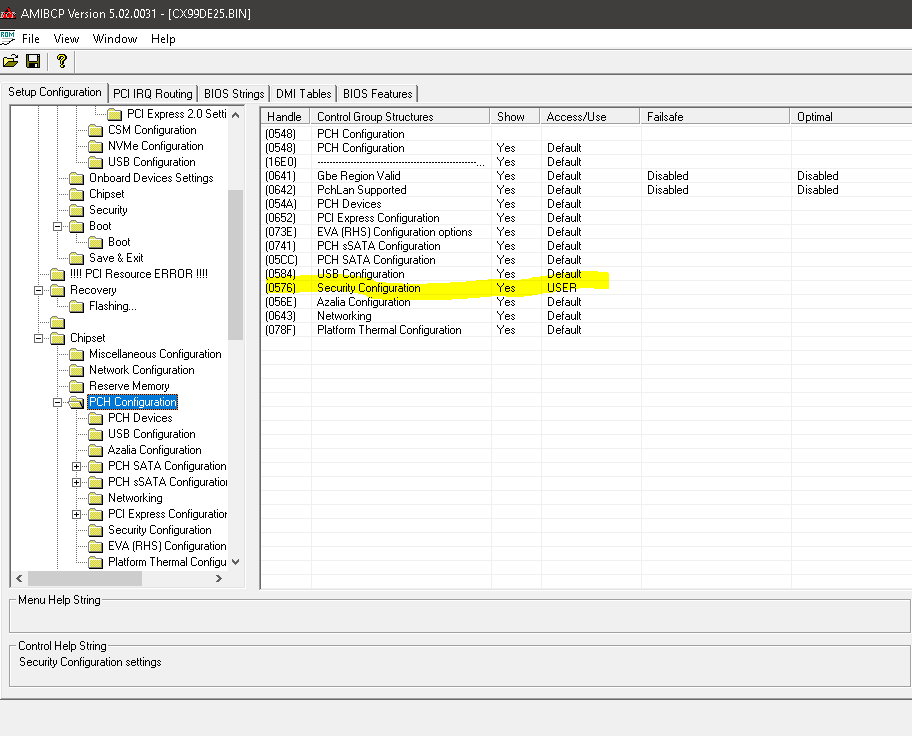Click the ROM document icon beside File menu
The height and width of the screenshot is (736, 912).
point(8,38)
